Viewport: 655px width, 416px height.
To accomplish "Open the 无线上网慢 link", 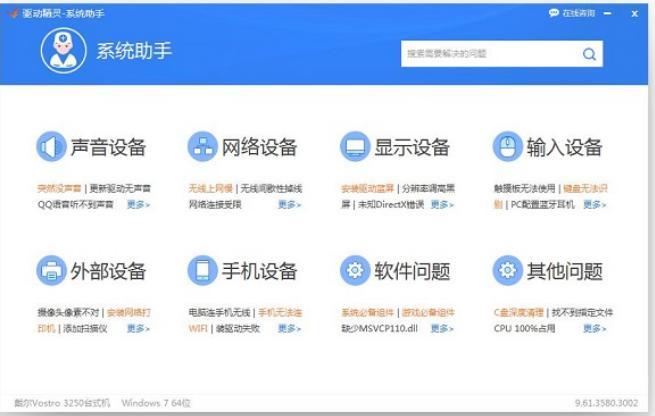I will (x=211, y=189).
